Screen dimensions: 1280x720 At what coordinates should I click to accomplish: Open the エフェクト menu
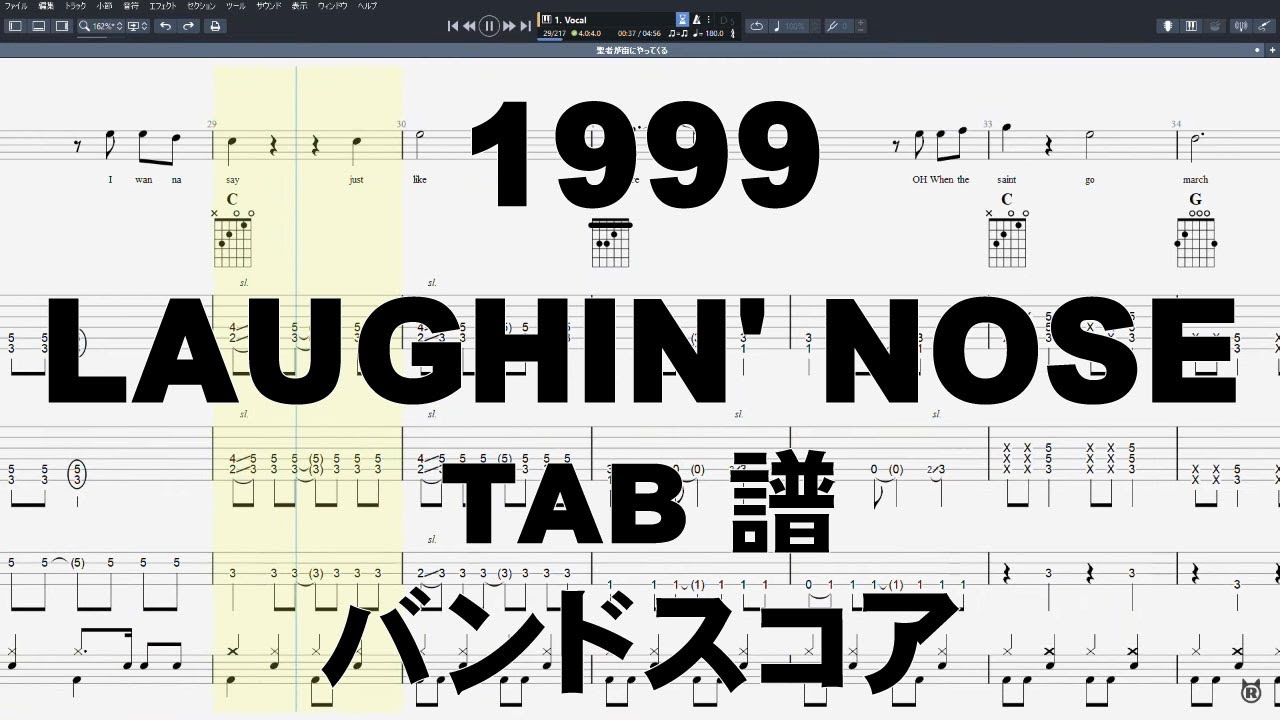click(x=161, y=6)
